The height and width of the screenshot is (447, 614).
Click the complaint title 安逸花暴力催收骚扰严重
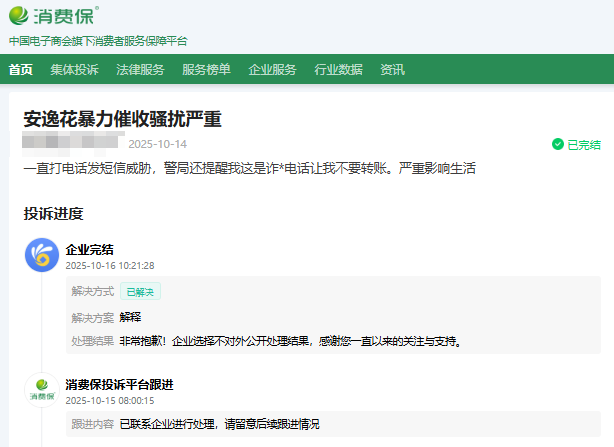[x=122, y=119]
